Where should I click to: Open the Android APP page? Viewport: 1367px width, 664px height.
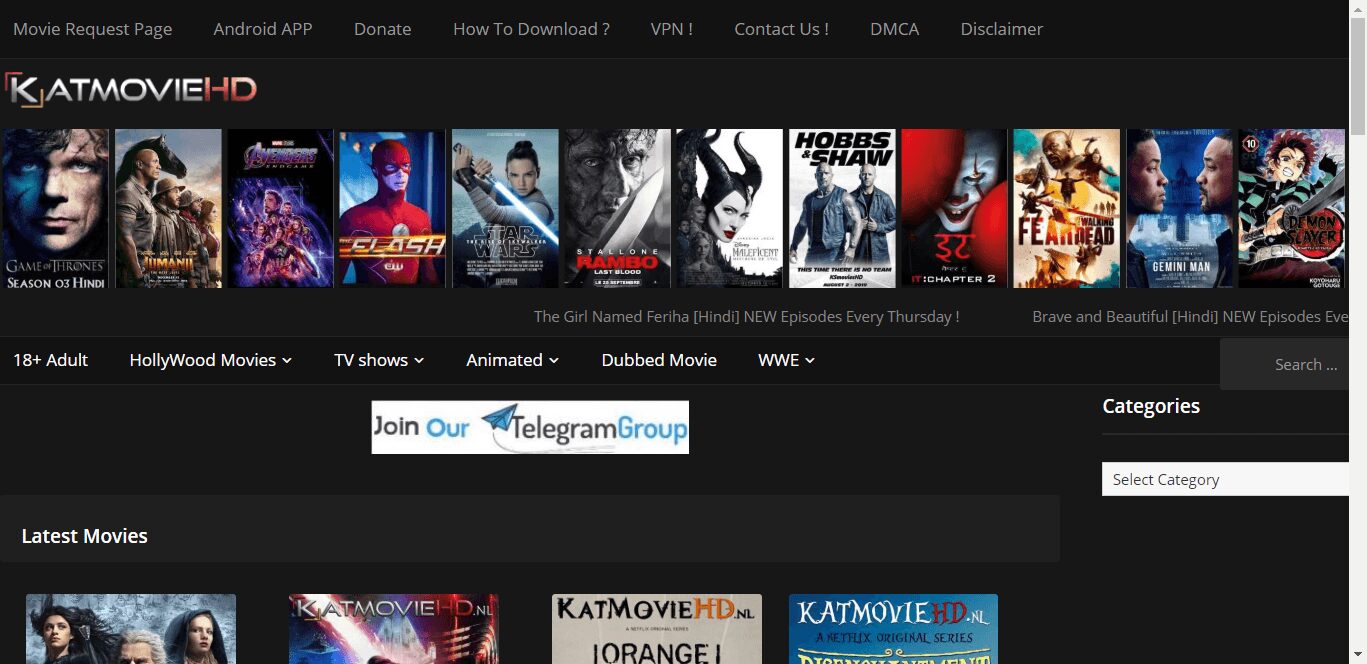263,29
